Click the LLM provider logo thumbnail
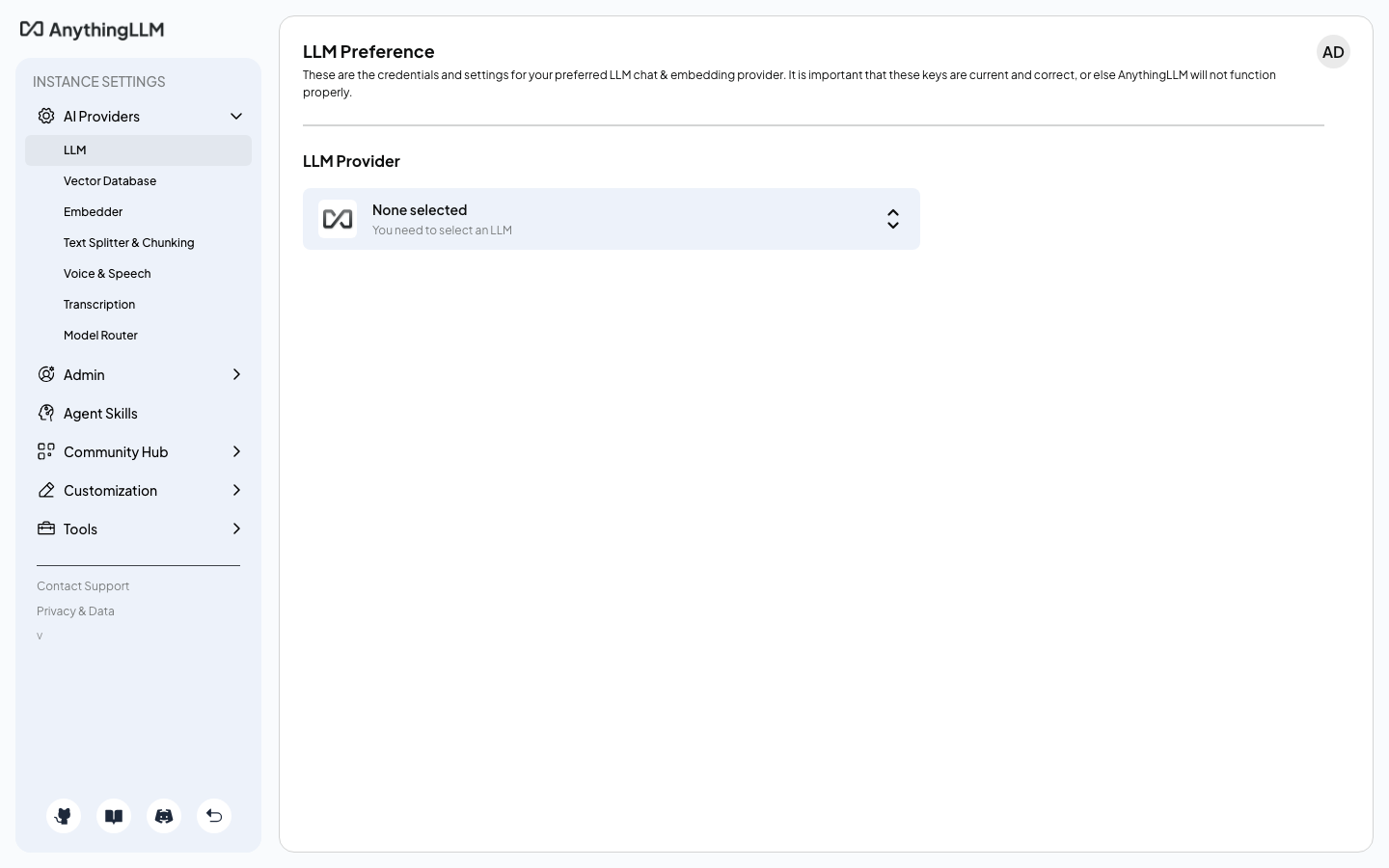Image resolution: width=1389 pixels, height=868 pixels. [x=338, y=219]
